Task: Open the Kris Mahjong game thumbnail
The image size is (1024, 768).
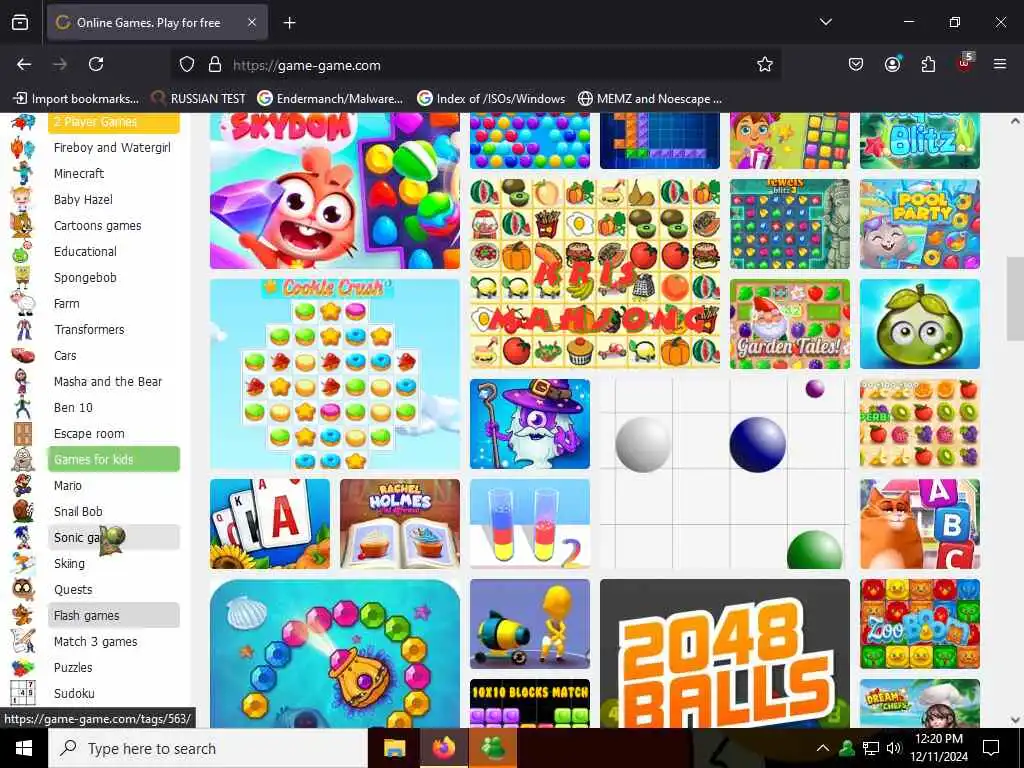Action: [594, 274]
